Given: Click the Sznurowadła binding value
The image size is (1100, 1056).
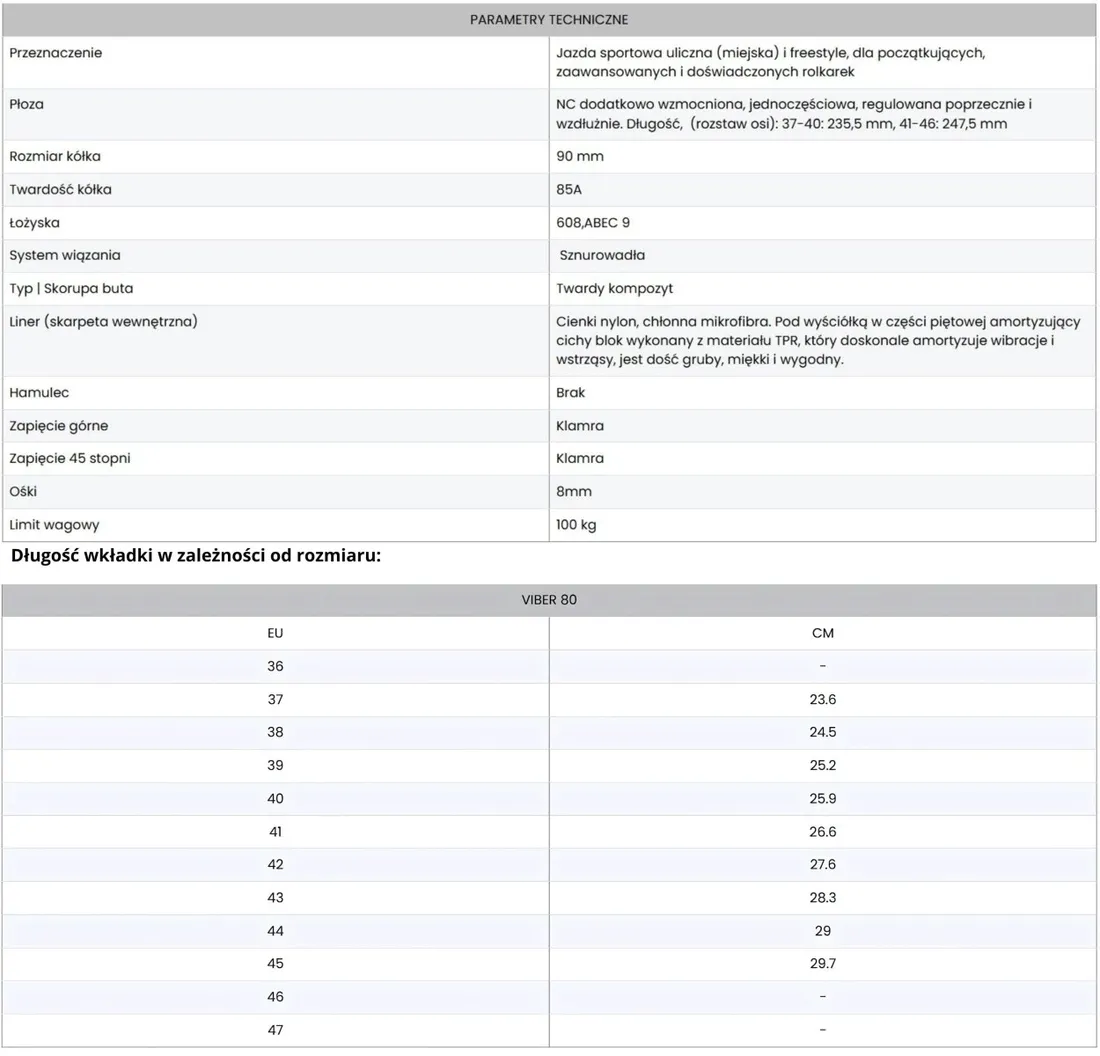Looking at the screenshot, I should (x=602, y=255).
